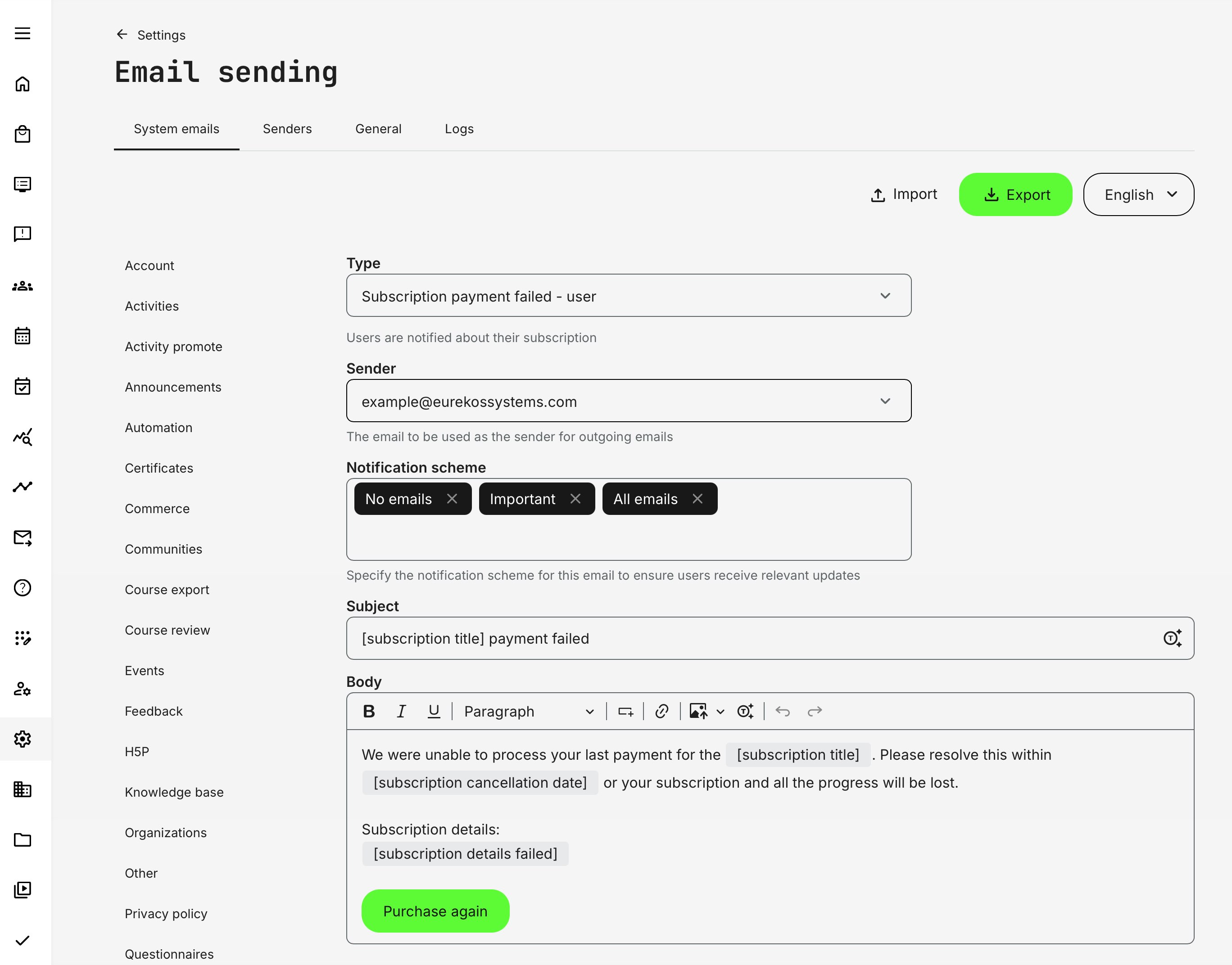Apply underline formatting in body editor
1232x965 pixels.
click(434, 711)
